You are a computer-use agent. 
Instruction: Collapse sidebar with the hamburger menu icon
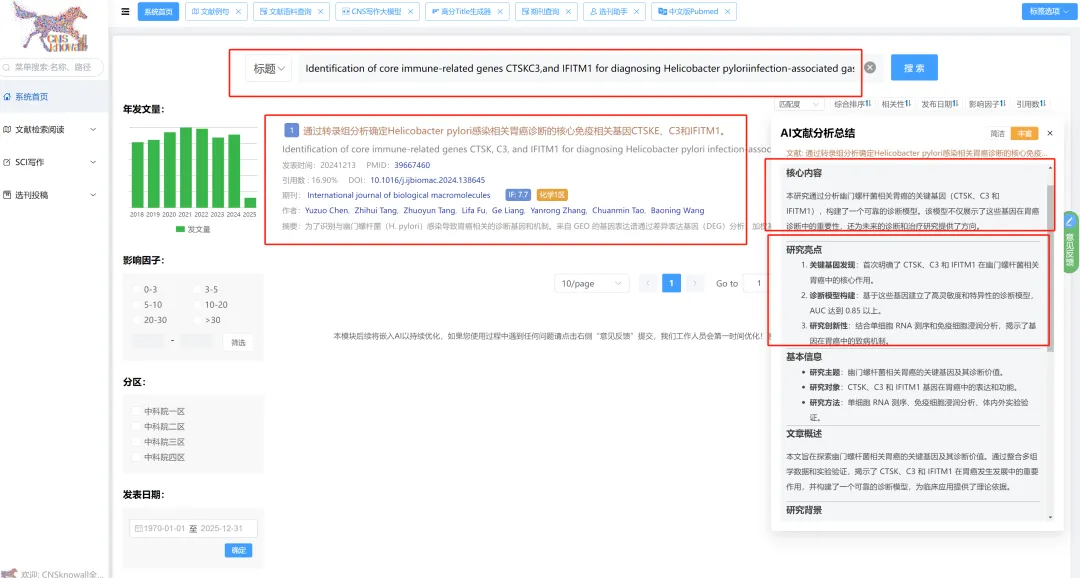(x=125, y=12)
